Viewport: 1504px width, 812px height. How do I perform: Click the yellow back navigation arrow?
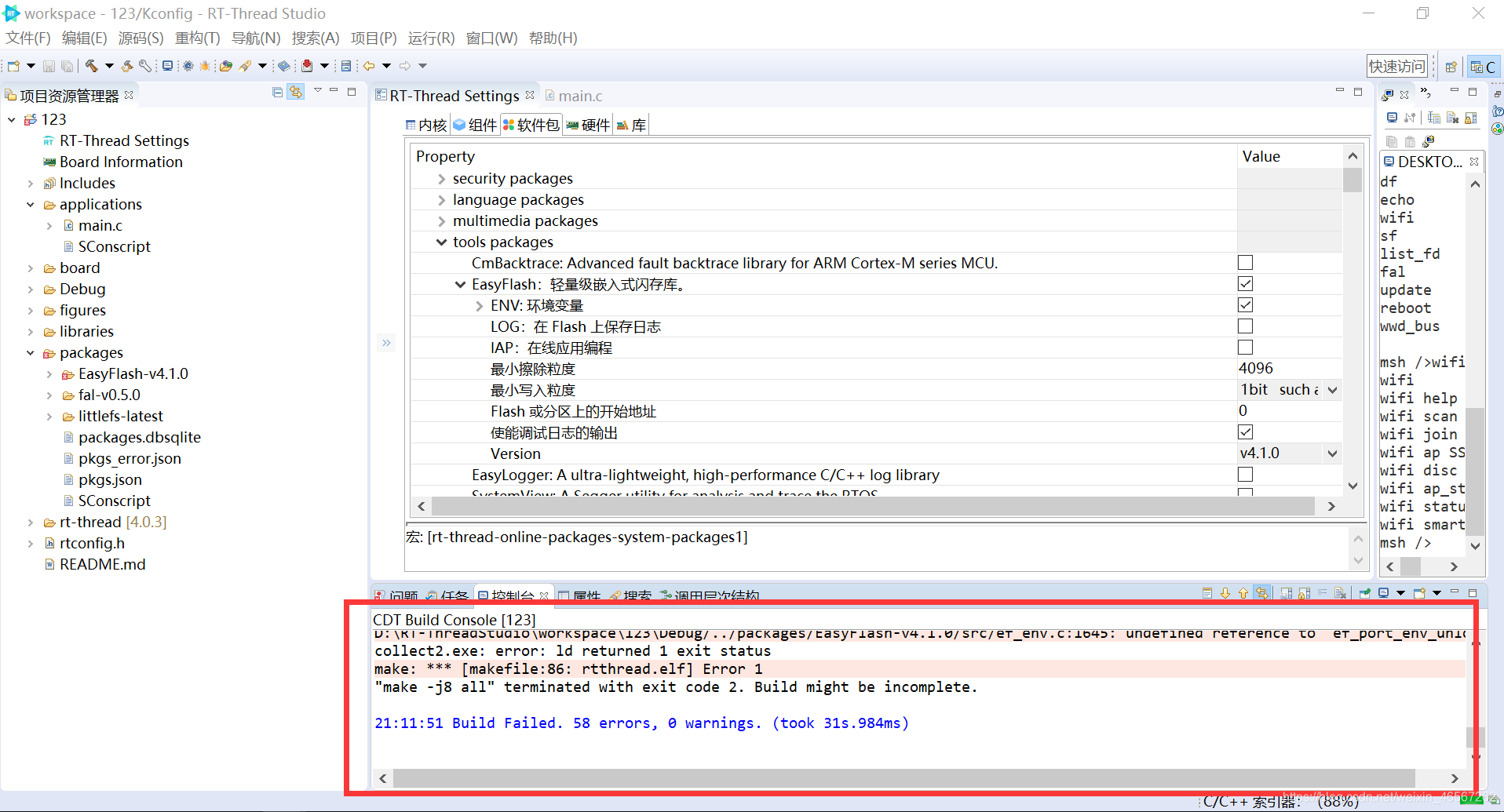click(x=368, y=66)
